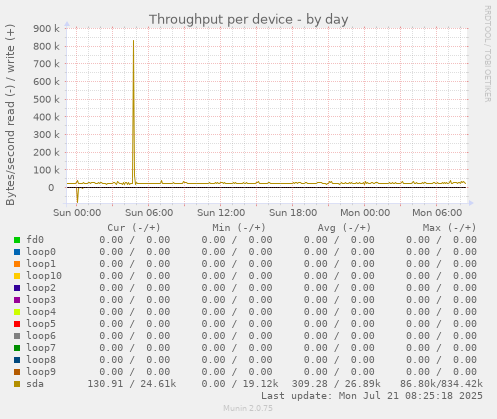This screenshot has height=419, width=497.
Task: Click the 'Sun 12:00' axis label
Action: 221,213
